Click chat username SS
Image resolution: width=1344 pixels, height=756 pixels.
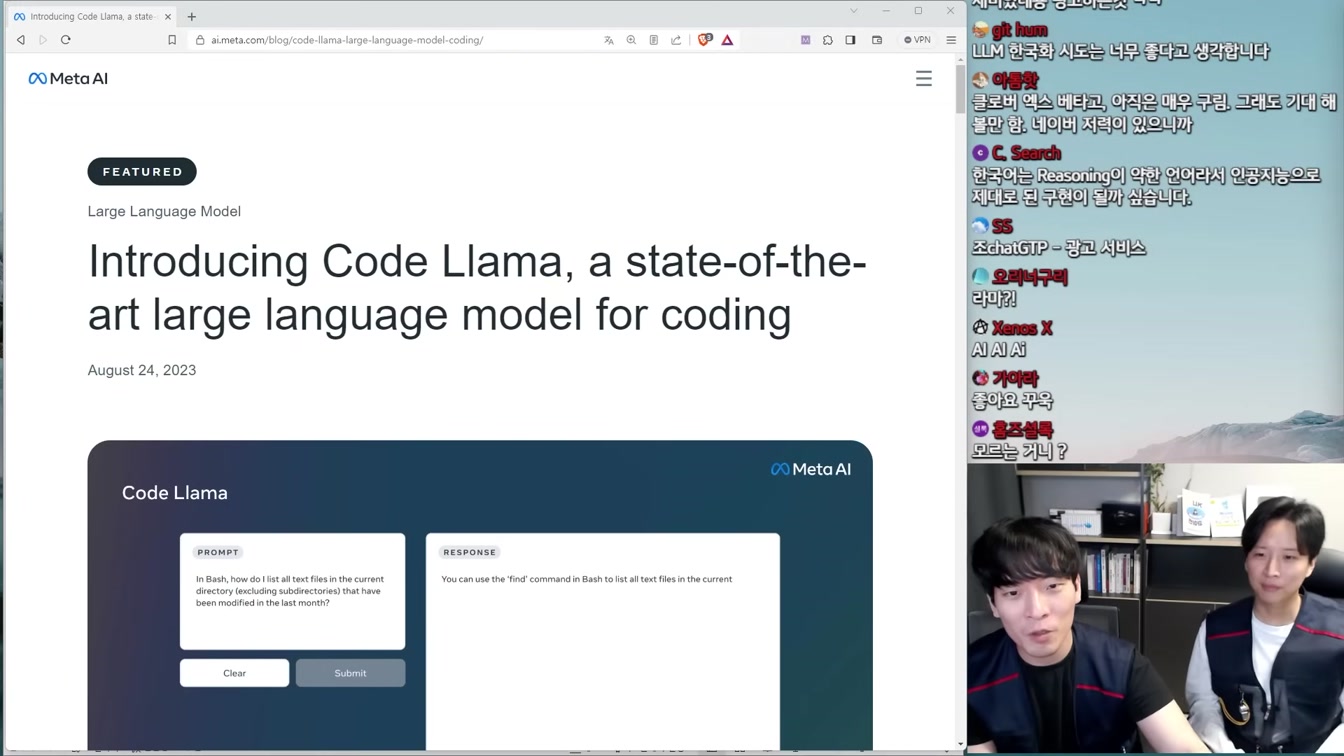tap(1002, 226)
